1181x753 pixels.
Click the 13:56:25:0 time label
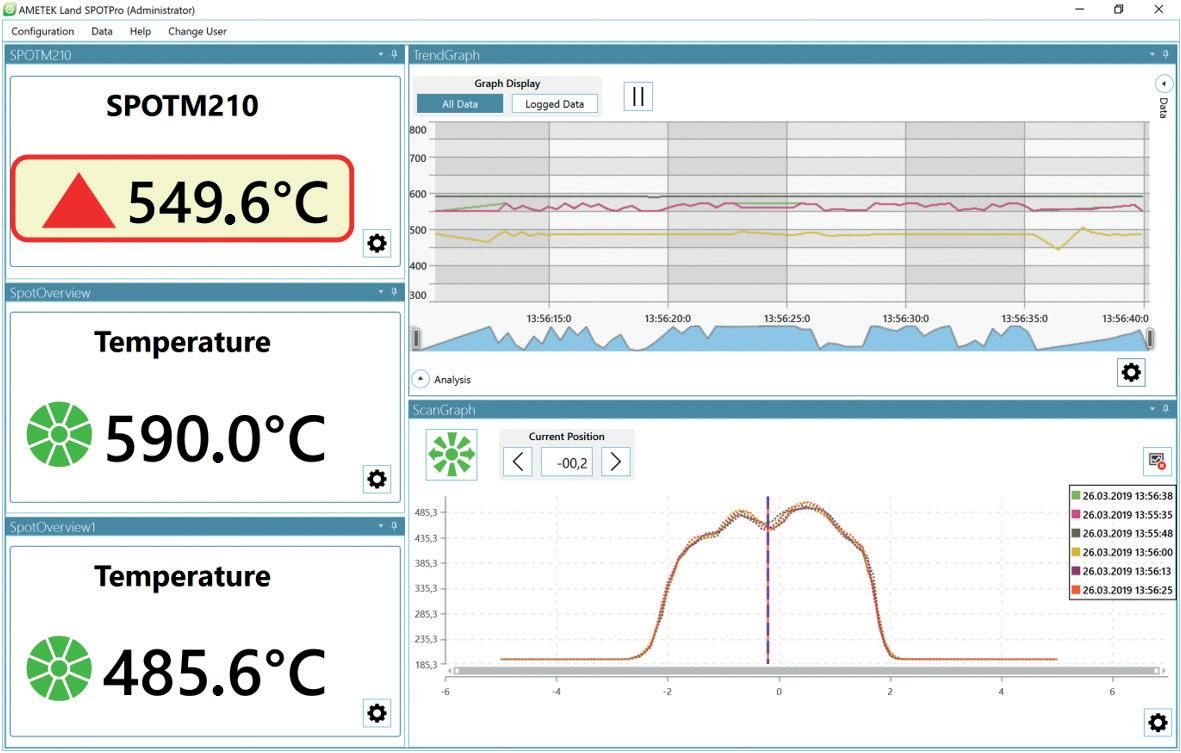point(787,319)
